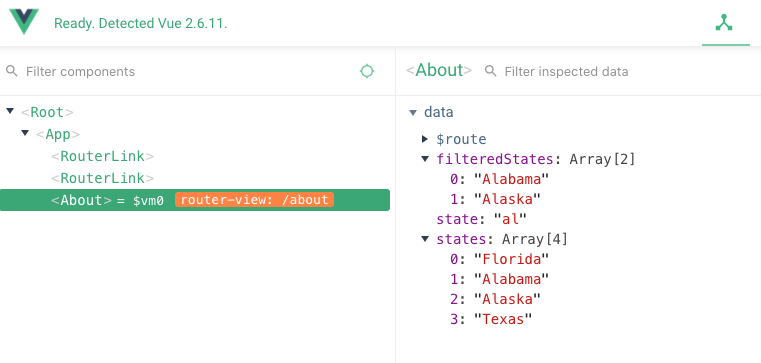Select the first RouterLink component
The image size is (761, 363).
(x=102, y=156)
